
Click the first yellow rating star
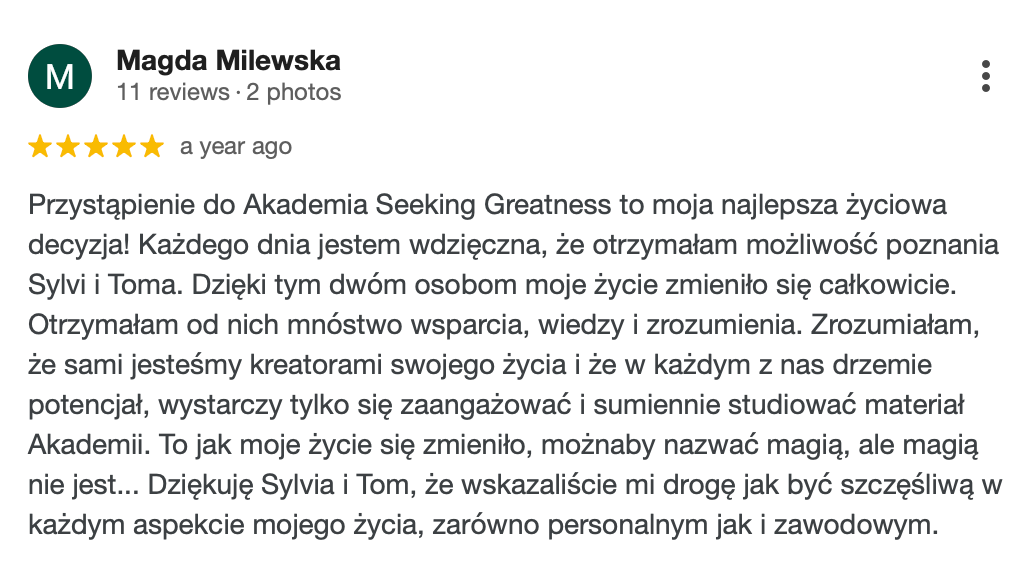[40, 147]
